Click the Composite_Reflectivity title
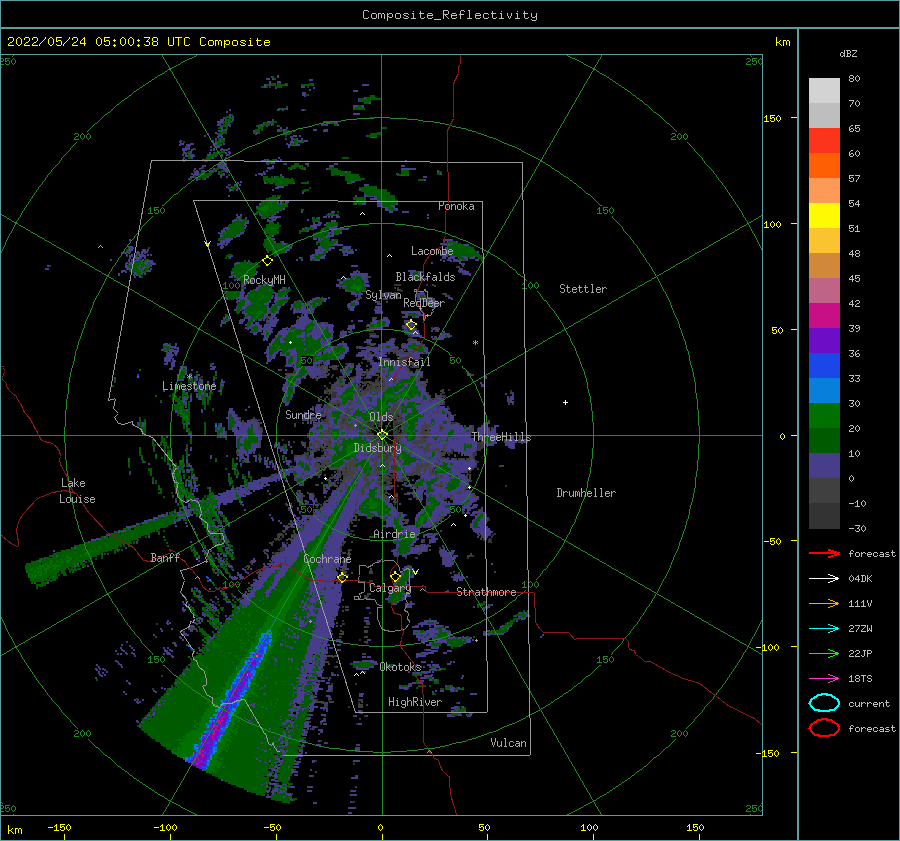Screen dimensions: 900x841 click(449, 15)
